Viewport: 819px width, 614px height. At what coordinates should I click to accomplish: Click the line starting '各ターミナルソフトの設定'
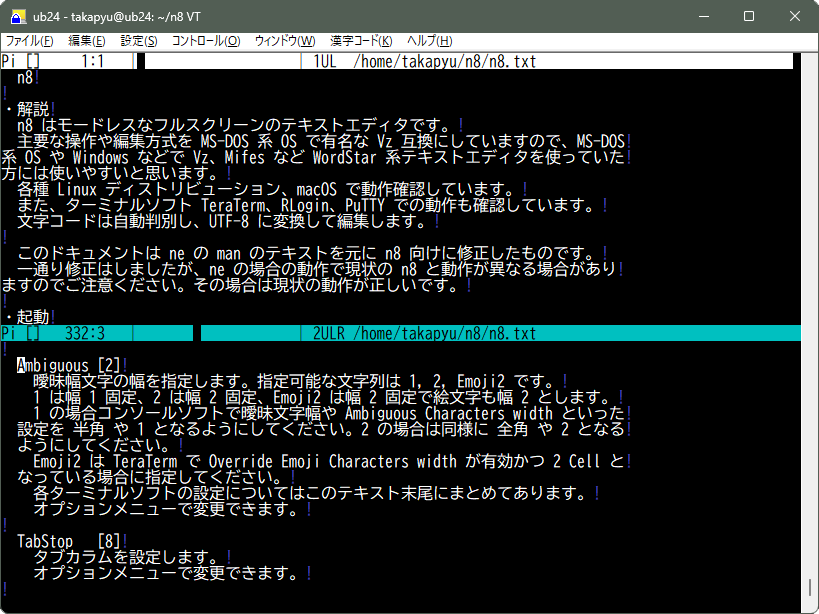[316, 493]
